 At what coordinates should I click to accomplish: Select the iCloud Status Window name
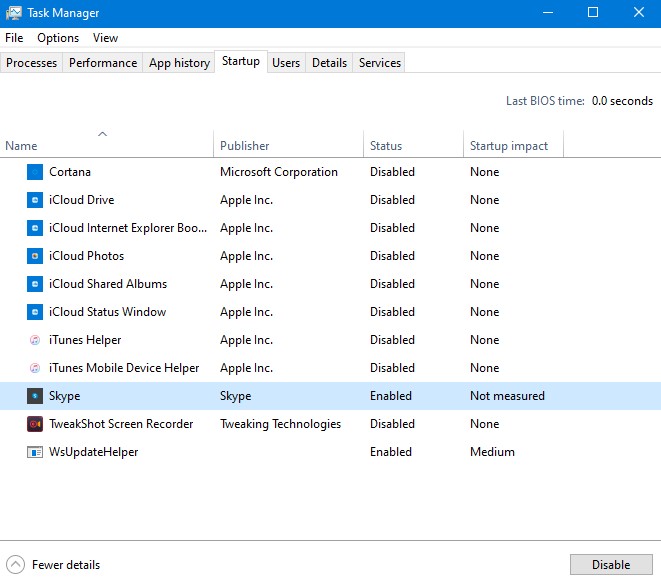(x=107, y=312)
